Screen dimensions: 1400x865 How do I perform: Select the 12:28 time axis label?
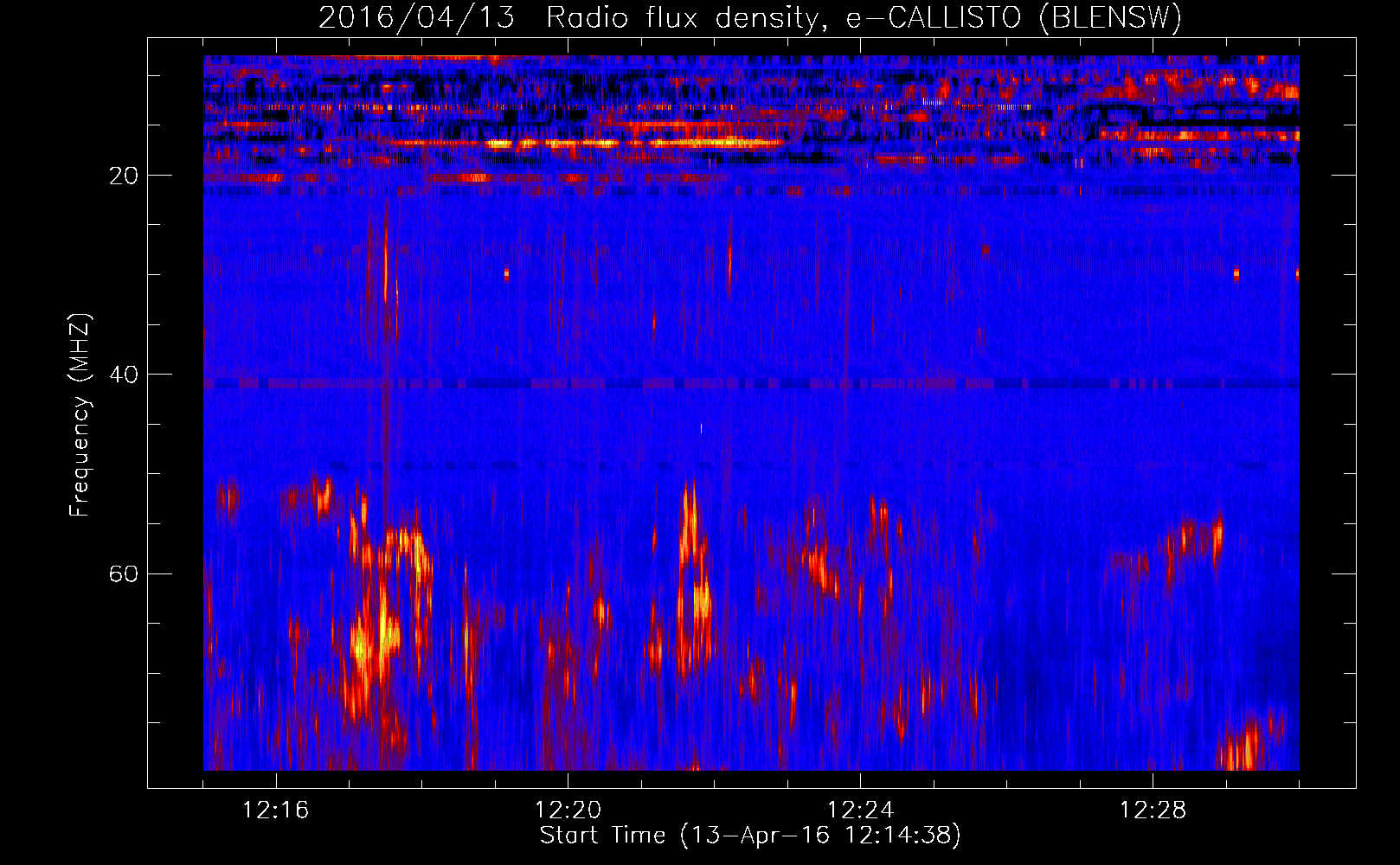coord(1153,810)
